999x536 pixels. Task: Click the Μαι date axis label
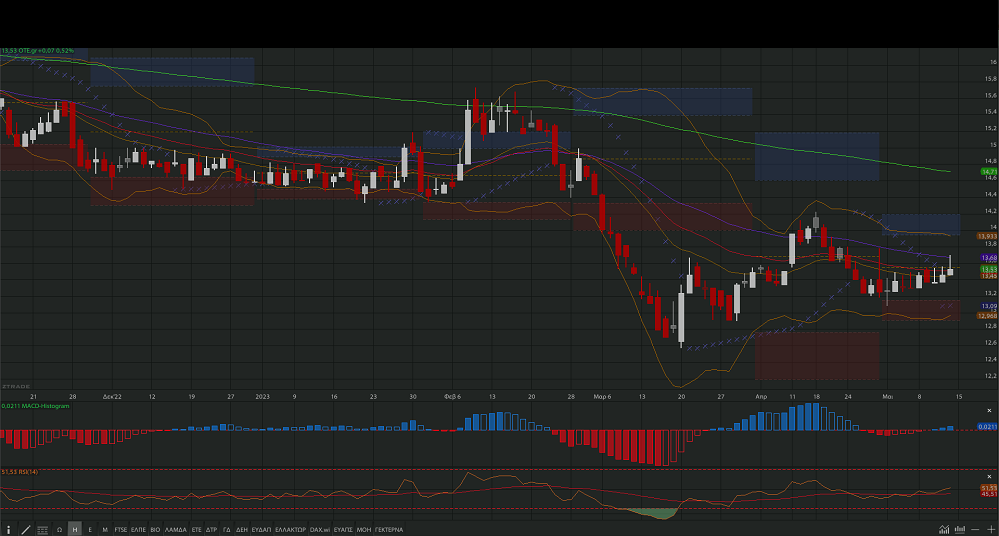click(x=888, y=396)
